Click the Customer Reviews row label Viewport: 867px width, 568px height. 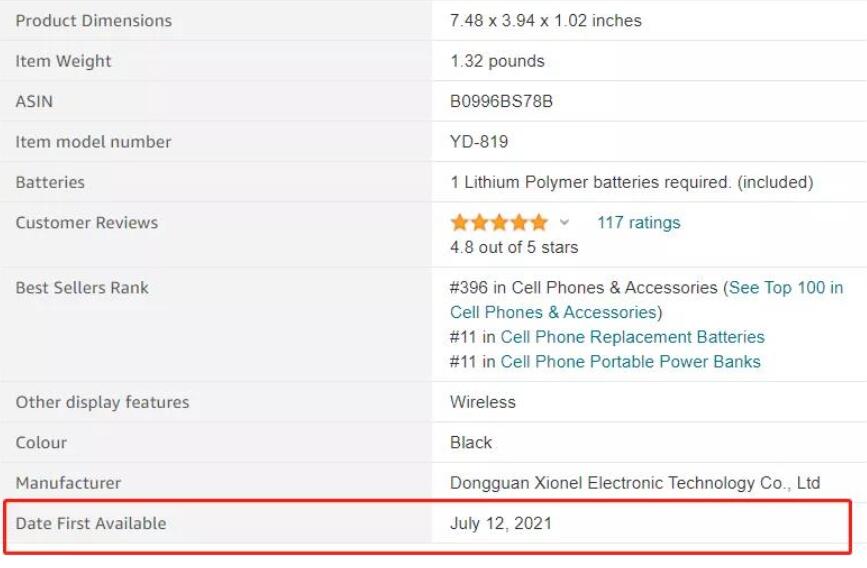click(x=86, y=222)
